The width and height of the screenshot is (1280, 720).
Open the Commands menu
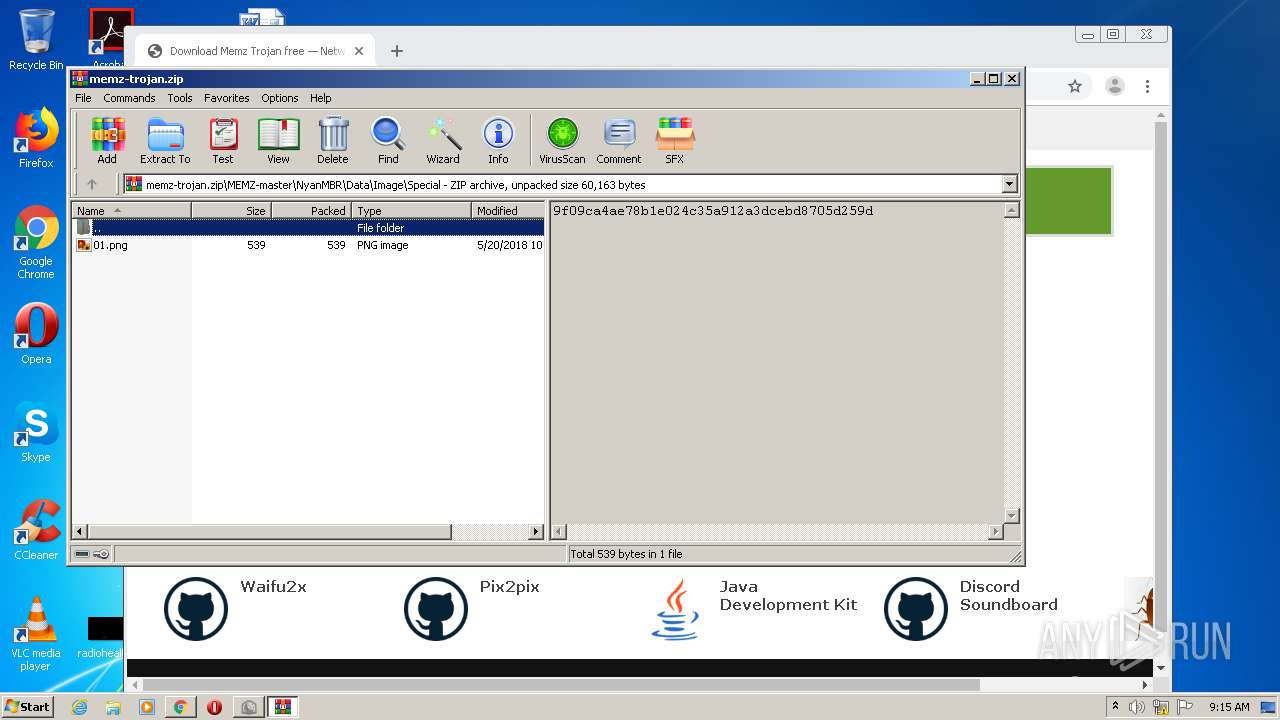pyautogui.click(x=129, y=98)
